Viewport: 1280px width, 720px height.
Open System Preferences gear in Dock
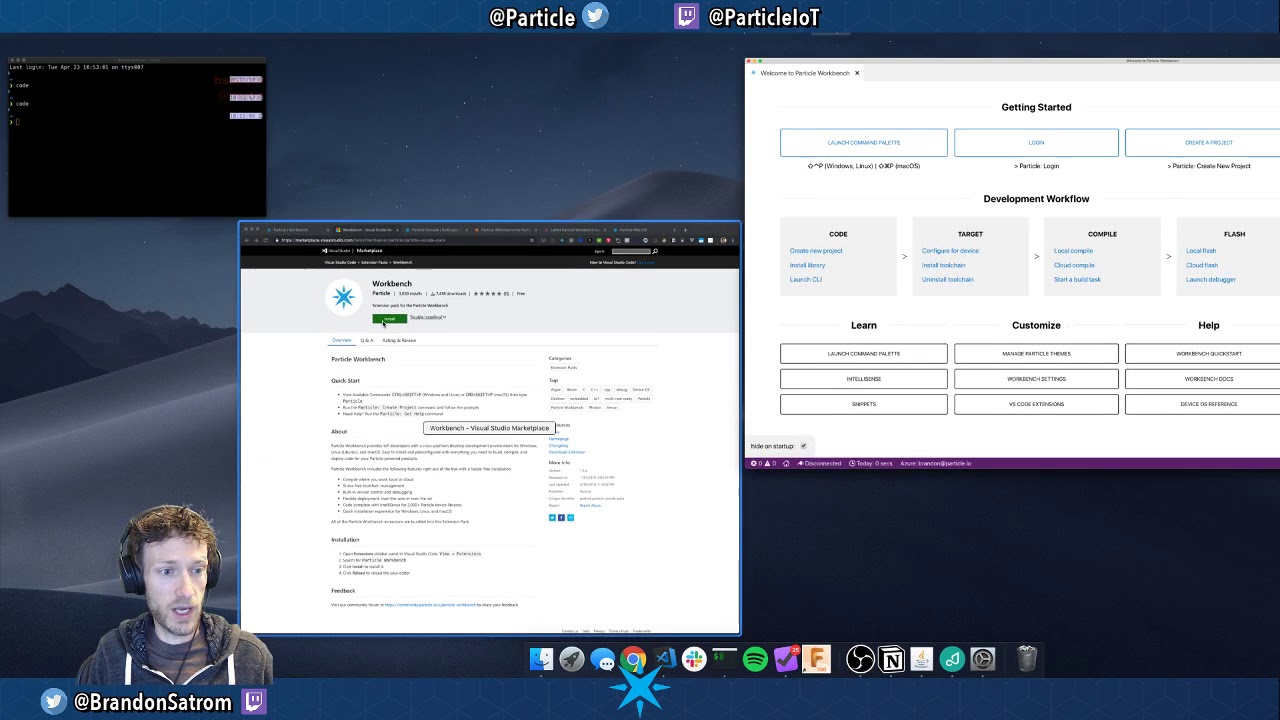point(983,659)
